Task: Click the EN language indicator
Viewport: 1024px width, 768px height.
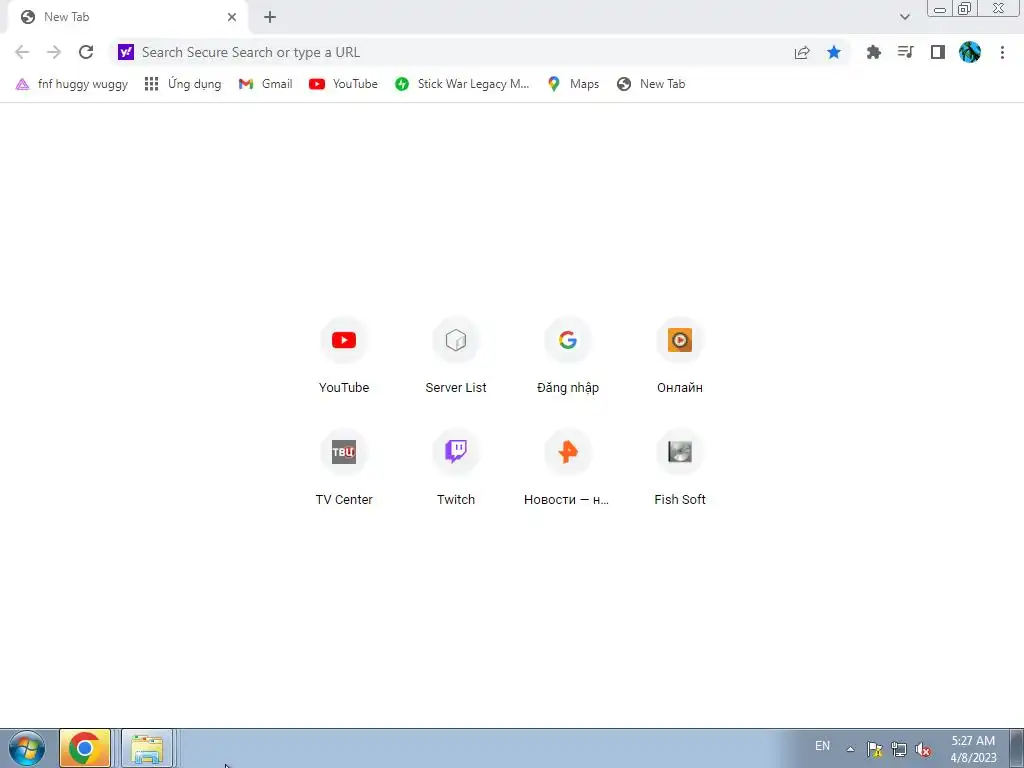Action: pos(822,746)
